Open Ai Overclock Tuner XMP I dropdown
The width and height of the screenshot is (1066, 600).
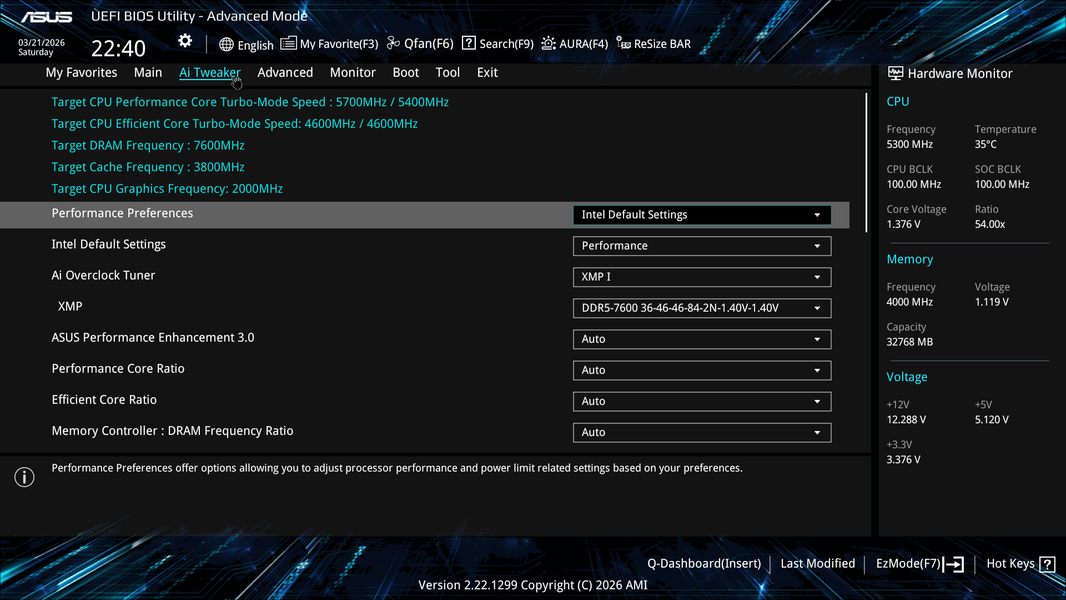point(702,277)
